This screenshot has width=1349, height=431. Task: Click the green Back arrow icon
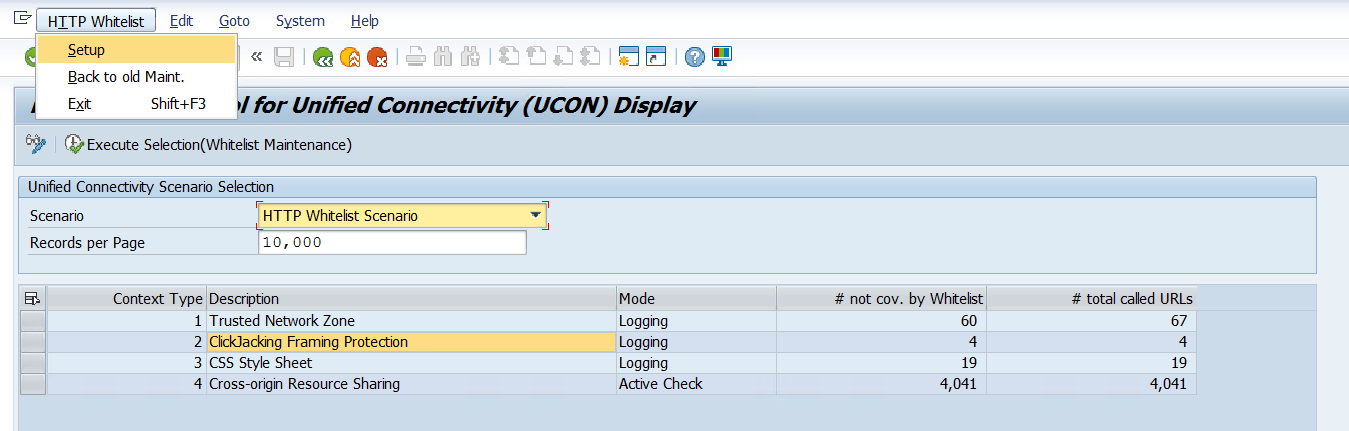click(323, 58)
